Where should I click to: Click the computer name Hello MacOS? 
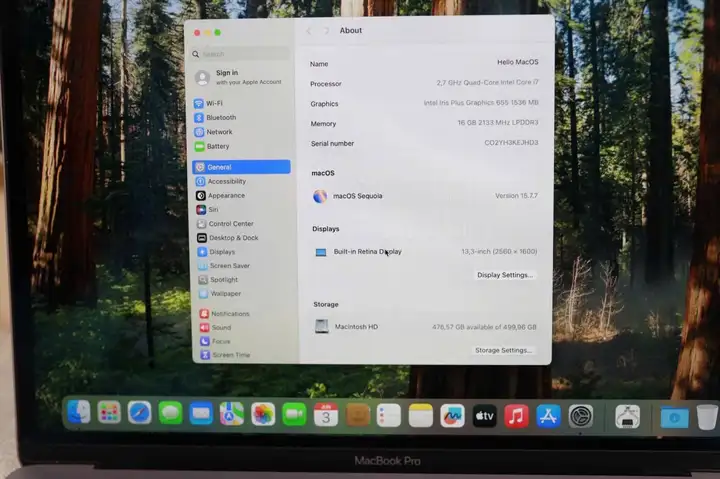(x=518, y=62)
